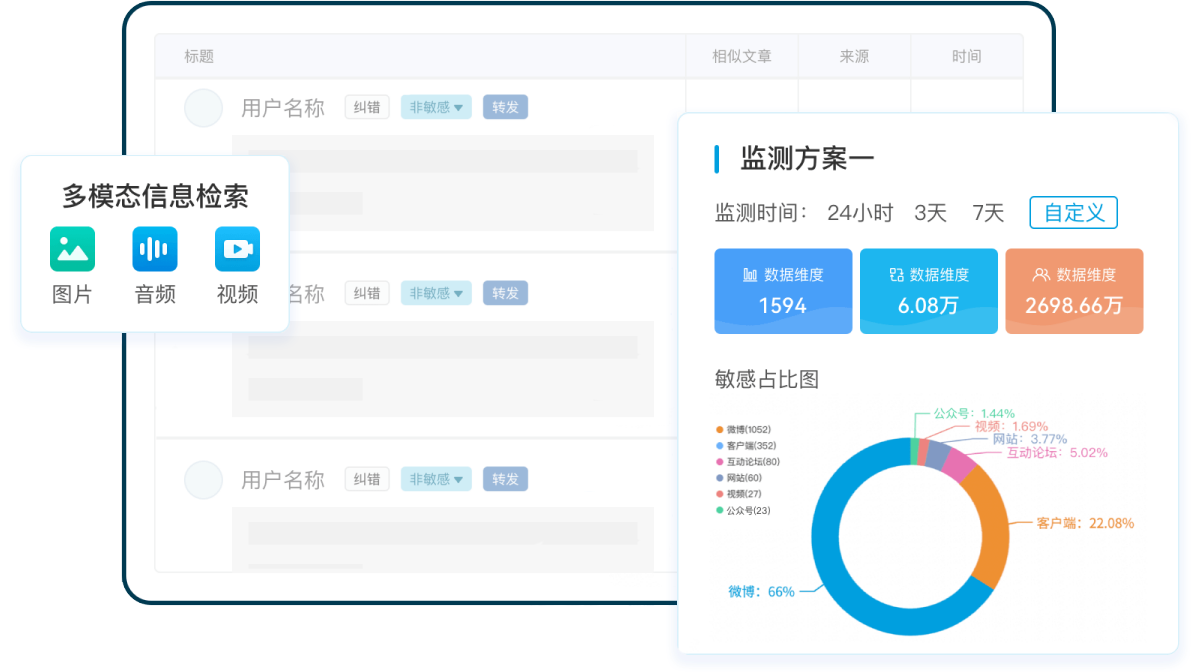The height and width of the screenshot is (672, 1200).
Task: Click the 自定义 custom time button
Action: [1073, 213]
